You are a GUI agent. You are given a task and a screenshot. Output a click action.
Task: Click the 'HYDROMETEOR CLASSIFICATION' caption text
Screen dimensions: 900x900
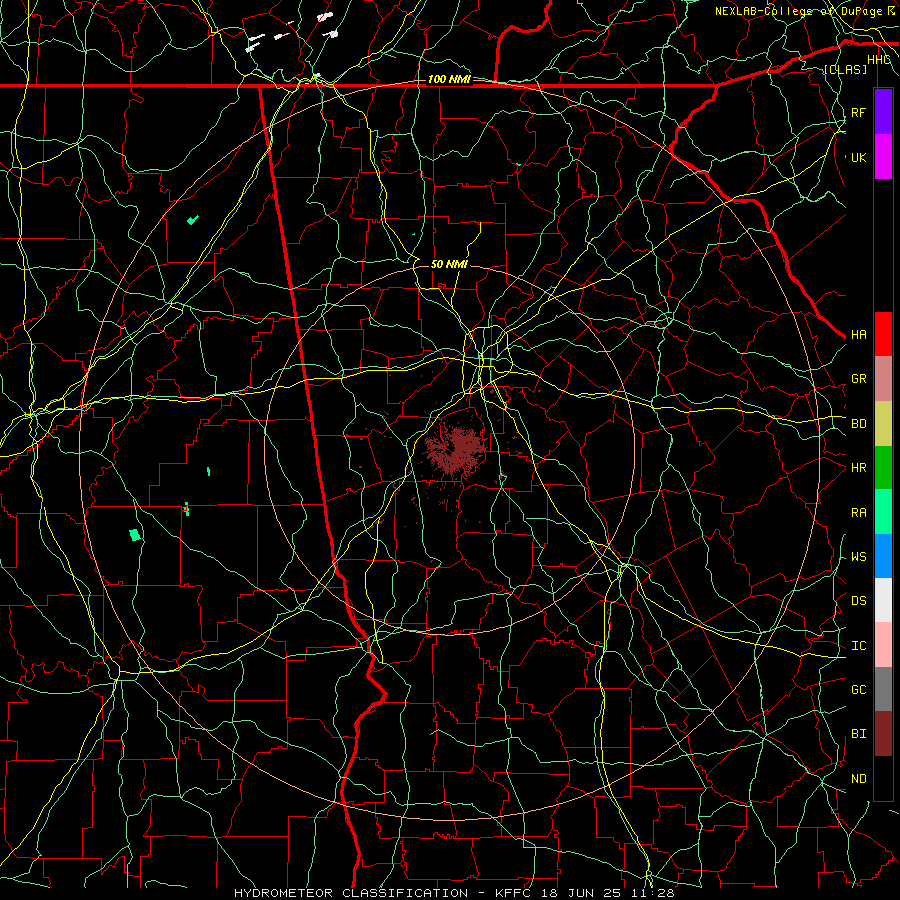[351, 893]
